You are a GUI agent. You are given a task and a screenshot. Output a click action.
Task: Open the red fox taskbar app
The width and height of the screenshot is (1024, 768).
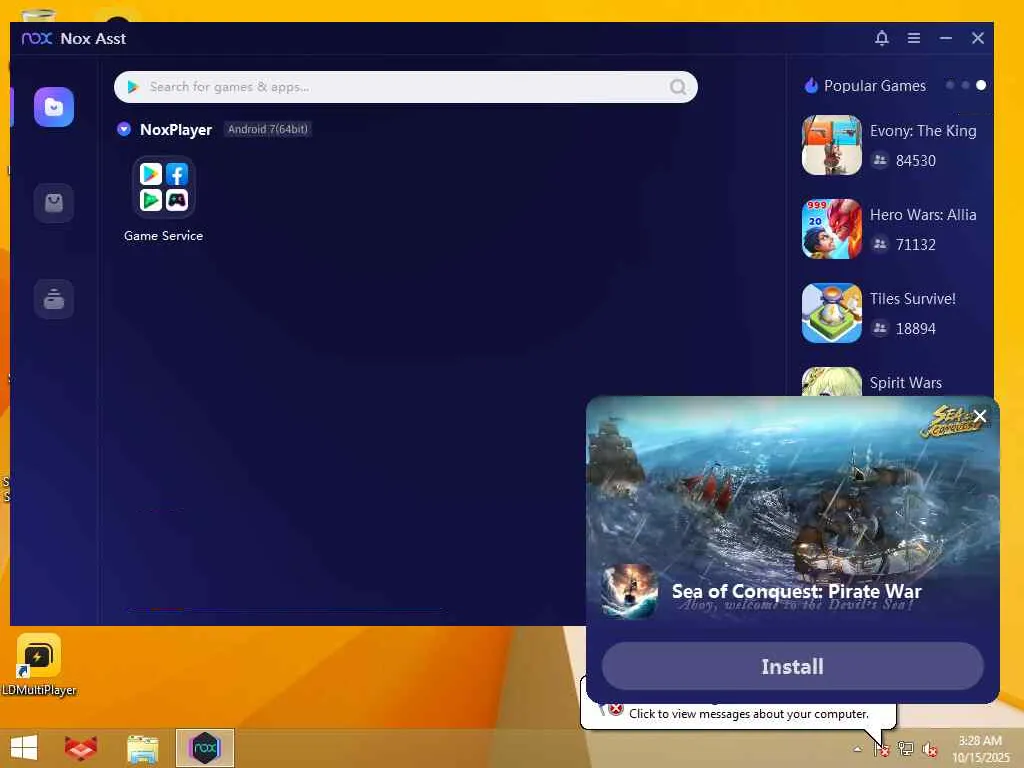click(x=81, y=748)
